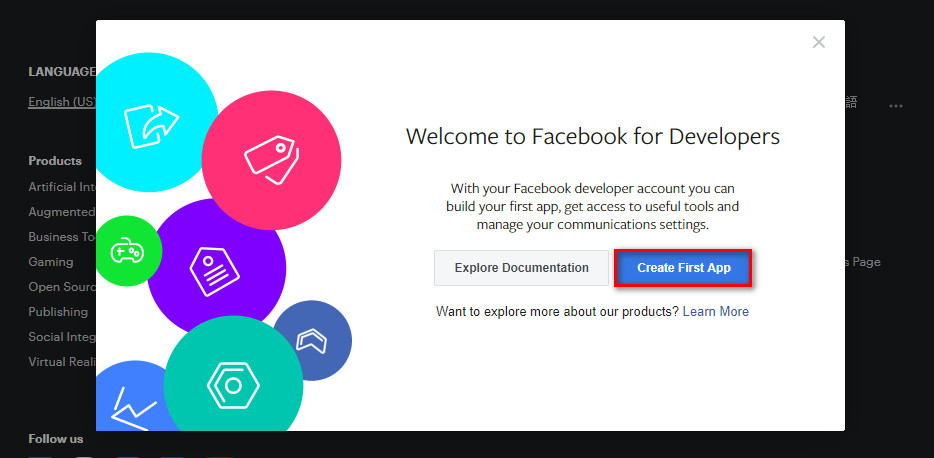Follow the Learn More link

click(x=715, y=311)
